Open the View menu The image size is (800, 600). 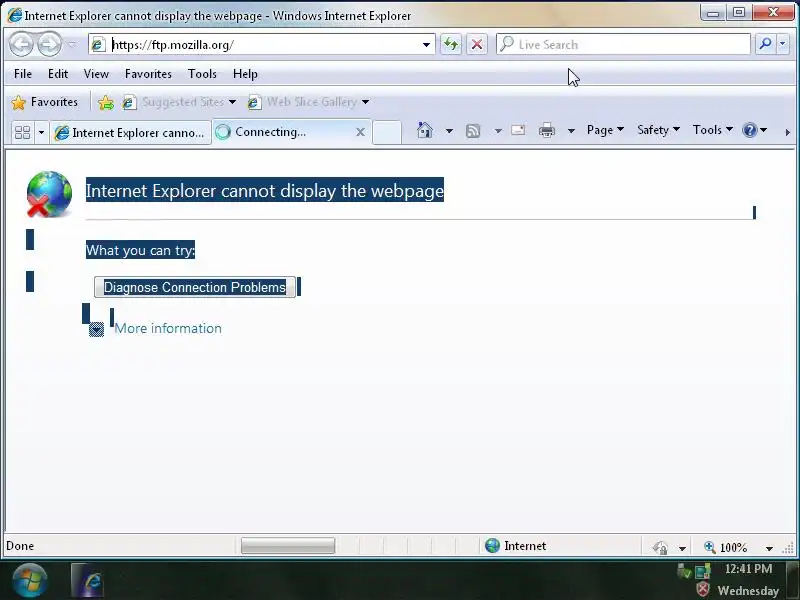click(96, 74)
